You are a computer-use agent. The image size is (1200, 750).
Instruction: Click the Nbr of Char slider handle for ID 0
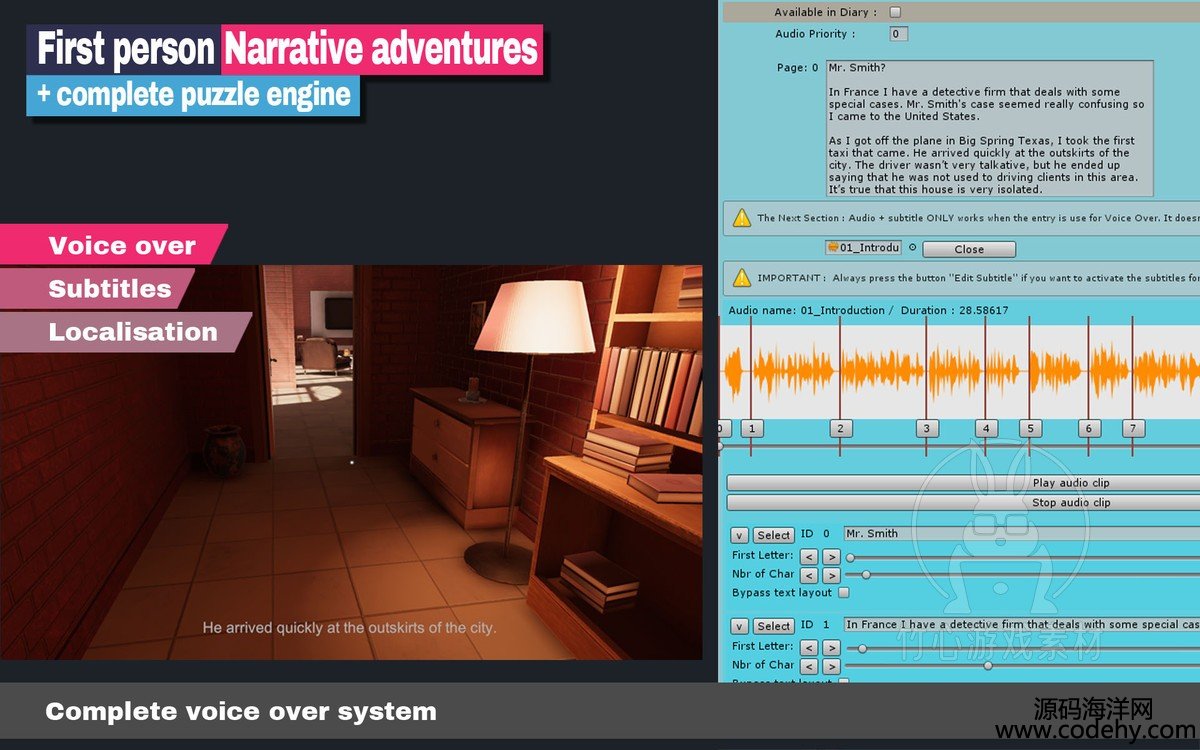tap(866, 574)
